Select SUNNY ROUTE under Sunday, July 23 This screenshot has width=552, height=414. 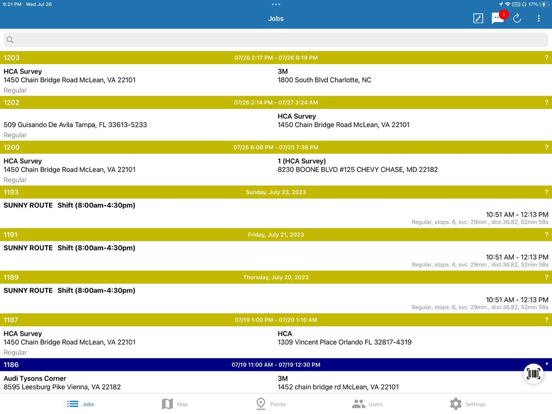click(28, 205)
